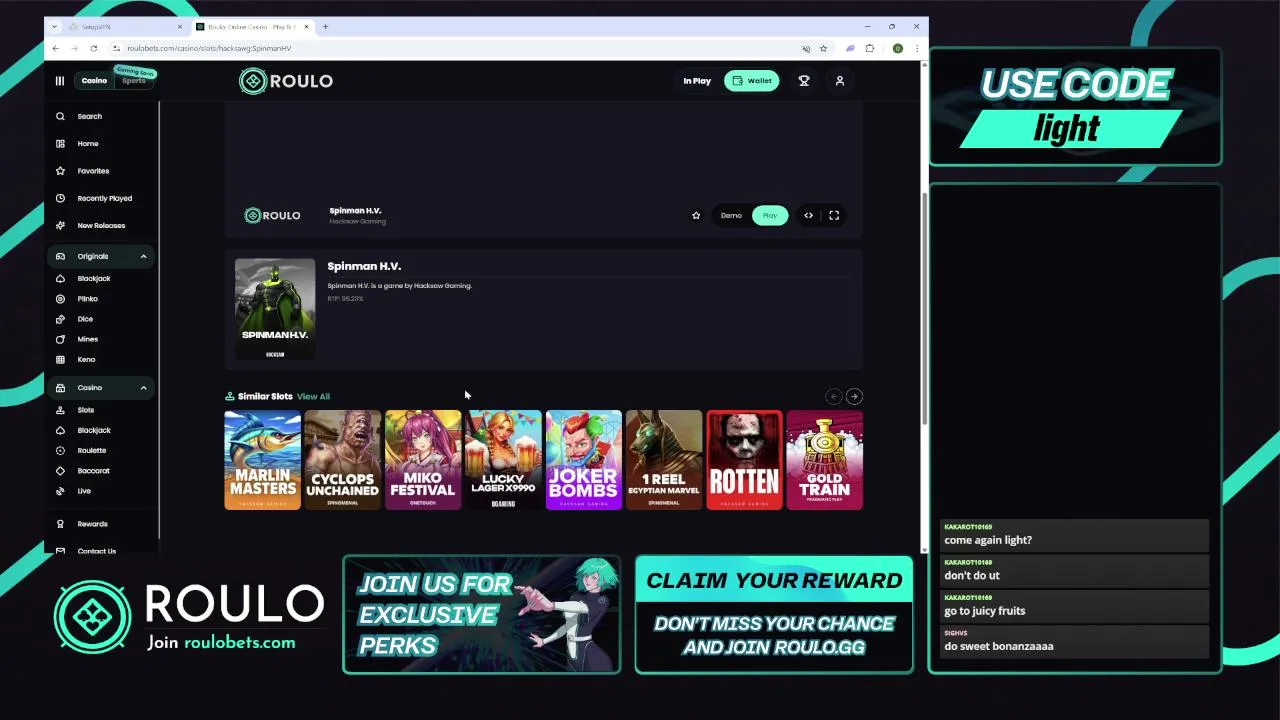
Task: Show previous similar slots
Action: [834, 397]
